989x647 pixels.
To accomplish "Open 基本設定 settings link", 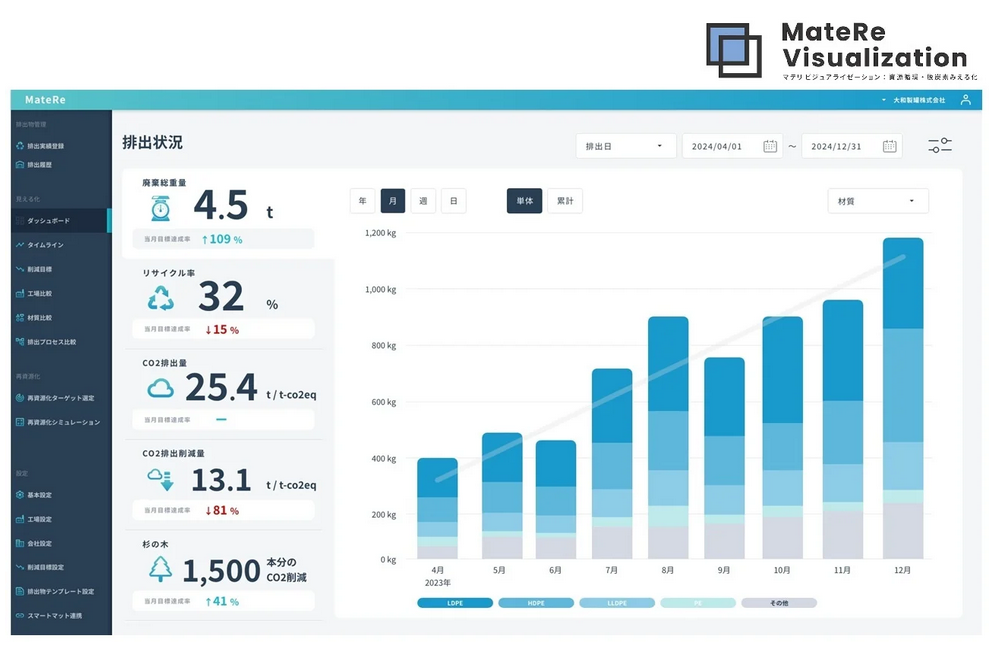I will (39, 495).
